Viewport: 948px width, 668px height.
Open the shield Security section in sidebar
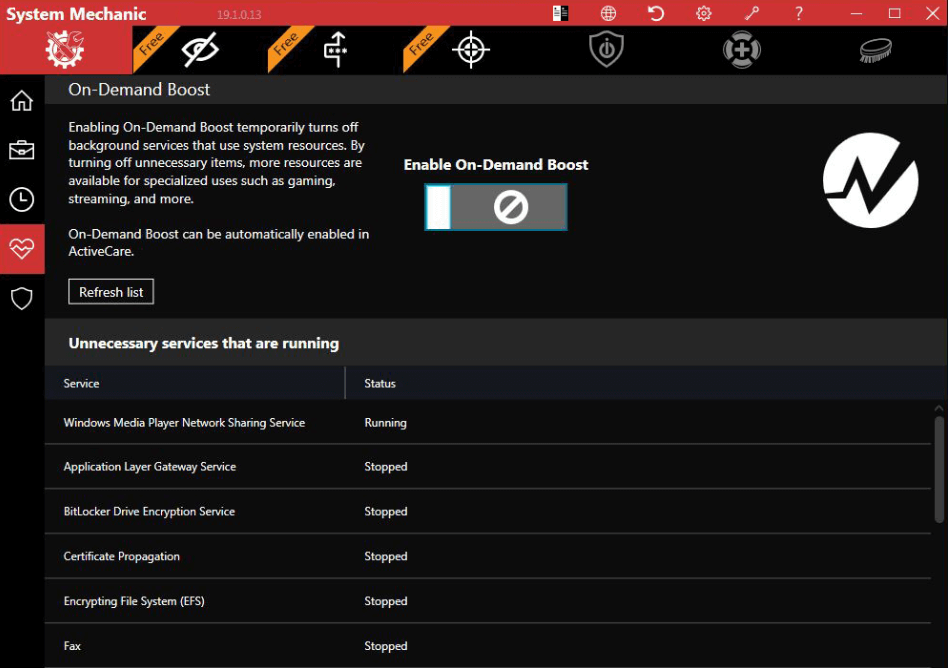point(22,298)
